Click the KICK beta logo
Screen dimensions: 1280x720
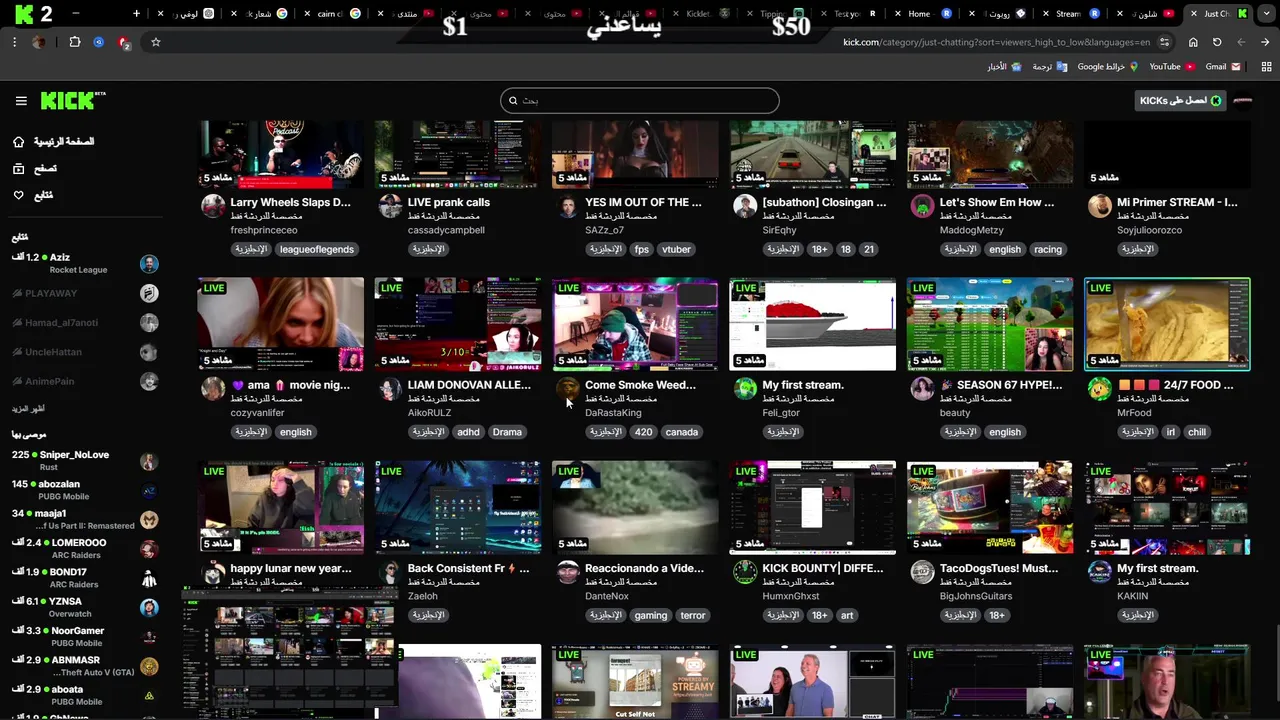[x=73, y=100]
